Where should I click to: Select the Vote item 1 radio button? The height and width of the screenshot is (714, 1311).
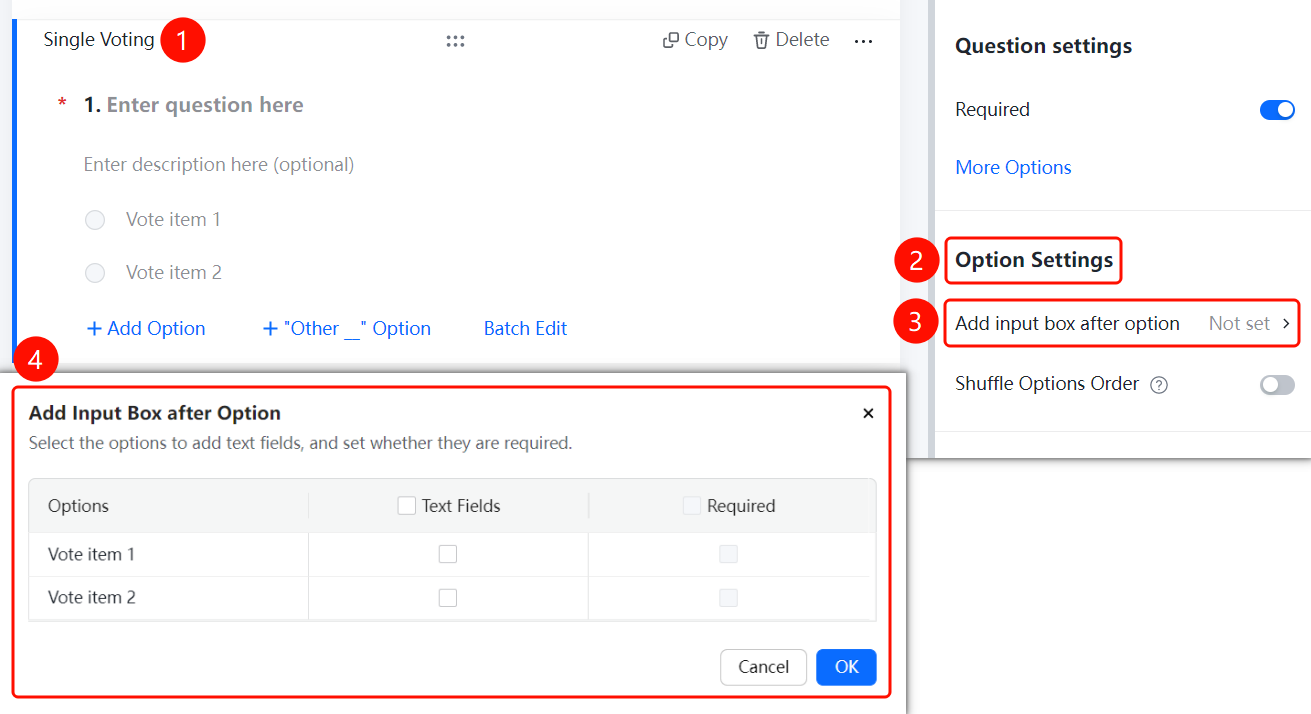pyautogui.click(x=95, y=220)
